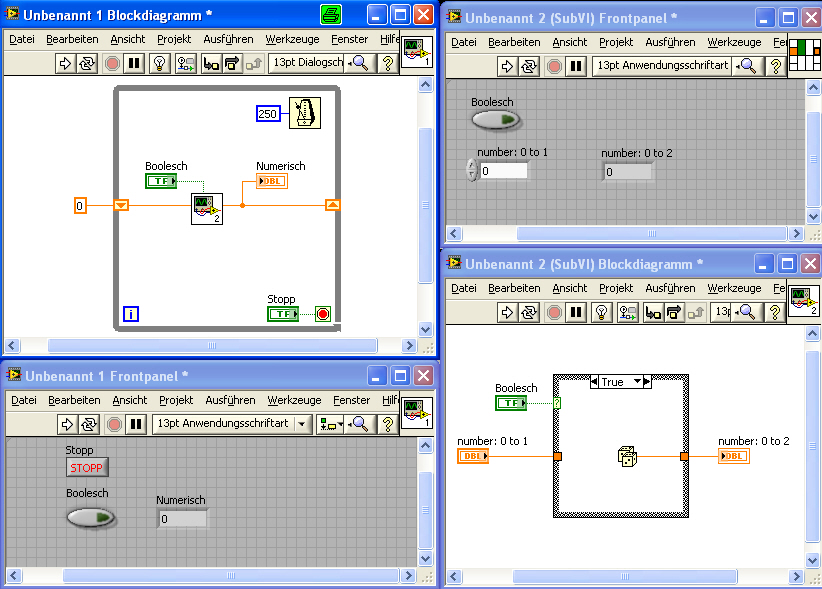
Task: Open font dropdown arrow in Unbenannt 1 Frontpanel
Action: (x=302, y=424)
